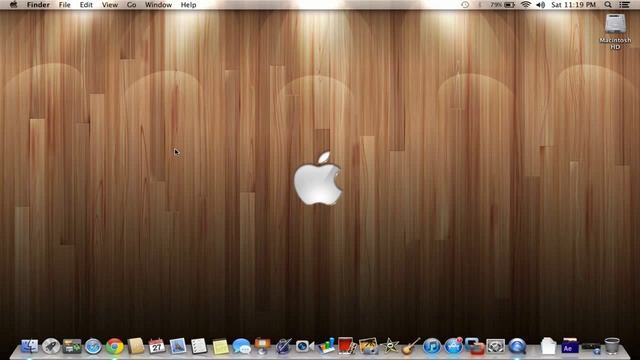
Task: Open Notification Center list icon
Action: pyautogui.click(x=624, y=5)
